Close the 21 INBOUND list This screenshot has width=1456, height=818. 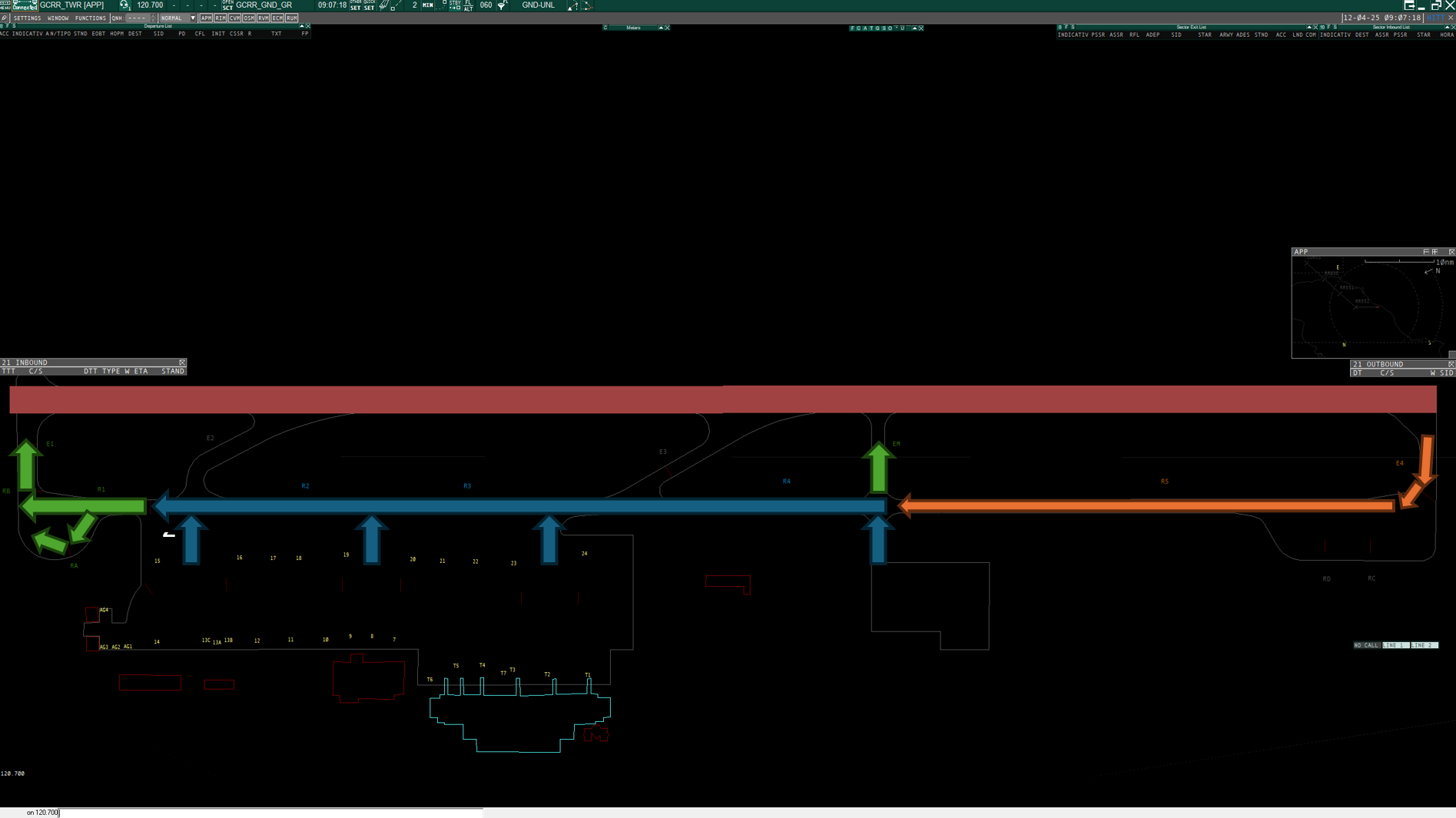point(182,363)
